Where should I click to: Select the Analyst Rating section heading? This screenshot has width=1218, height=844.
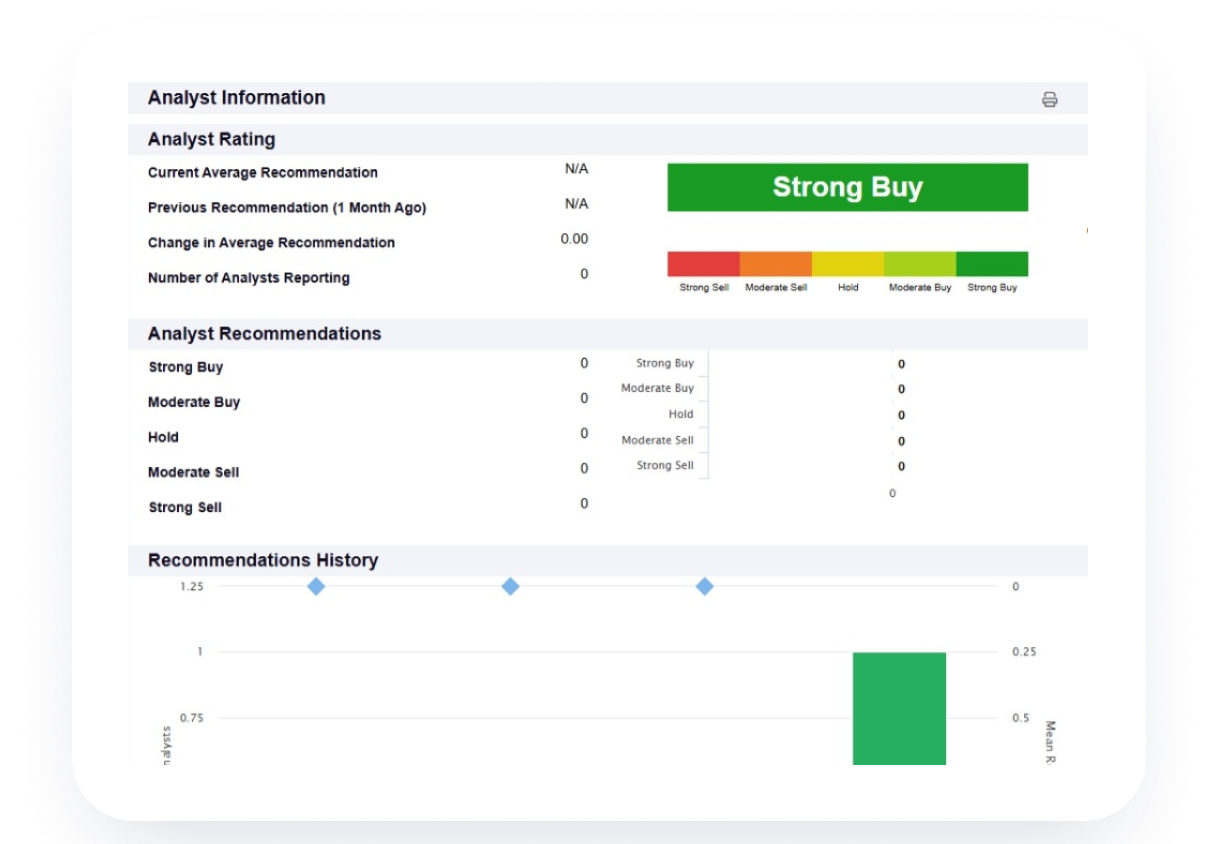click(x=212, y=139)
